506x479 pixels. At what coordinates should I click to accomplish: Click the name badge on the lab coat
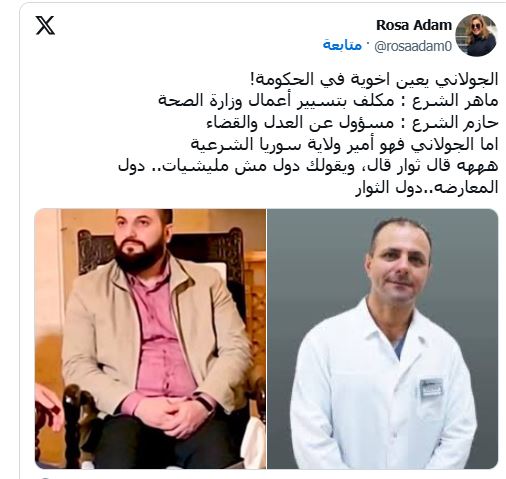click(x=431, y=388)
